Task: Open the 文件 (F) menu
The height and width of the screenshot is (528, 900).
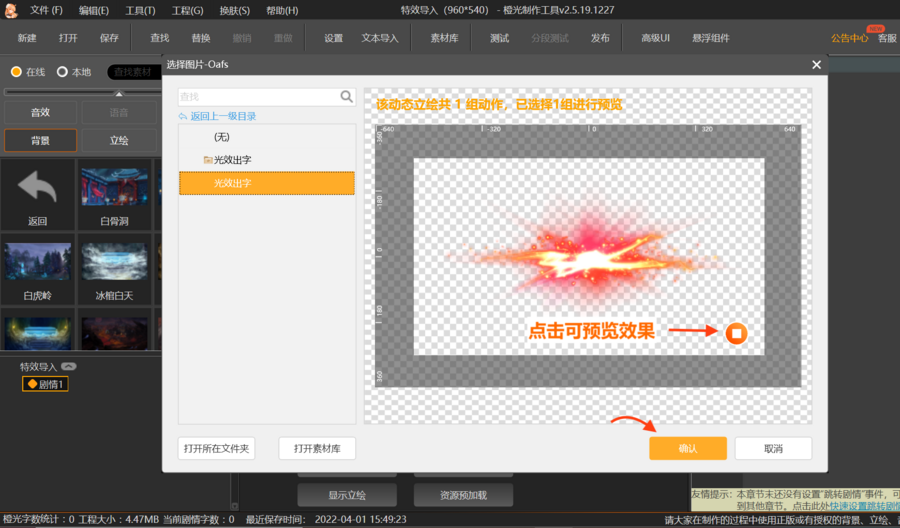Action: tap(46, 10)
